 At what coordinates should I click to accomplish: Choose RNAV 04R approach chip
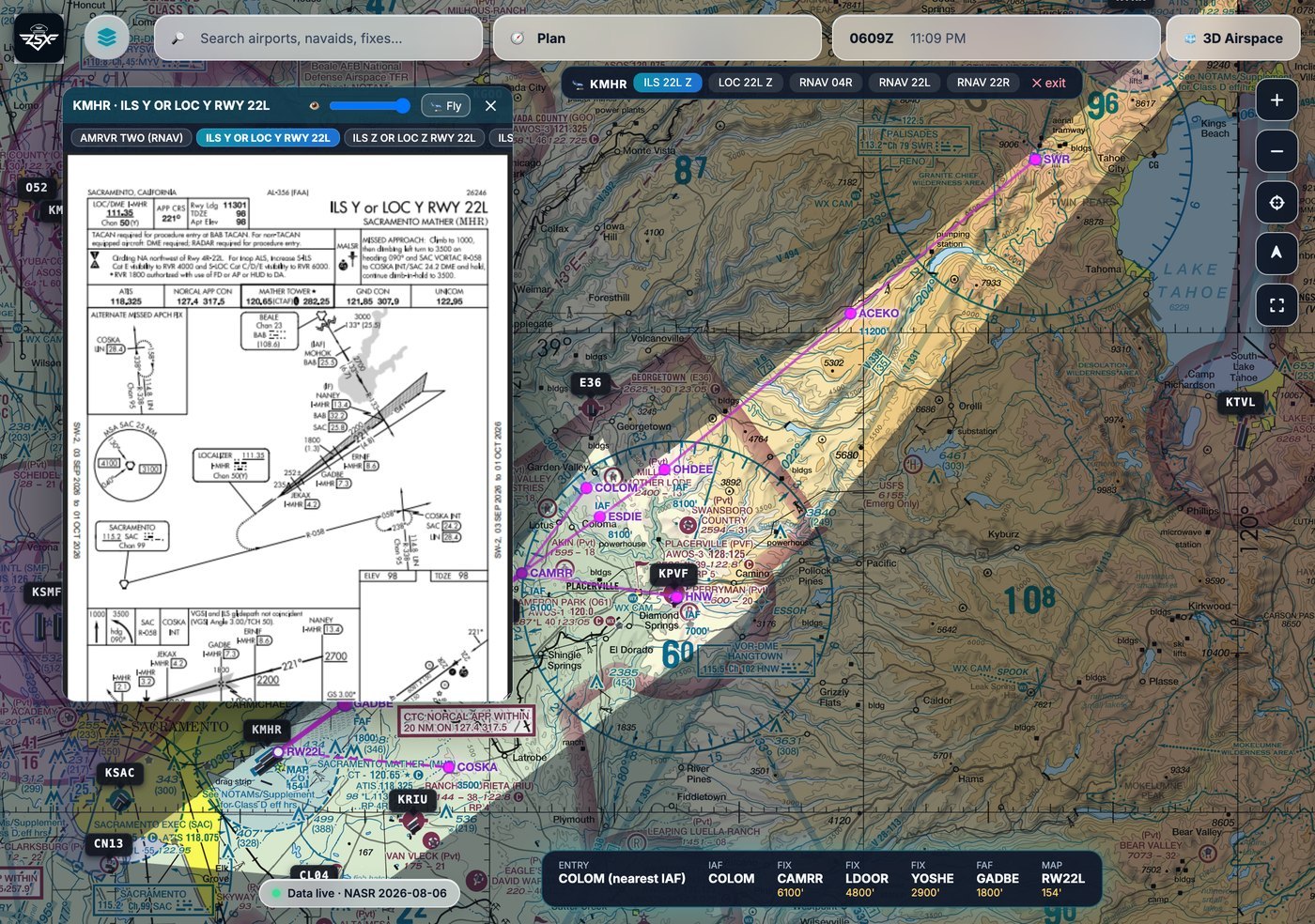pos(826,83)
